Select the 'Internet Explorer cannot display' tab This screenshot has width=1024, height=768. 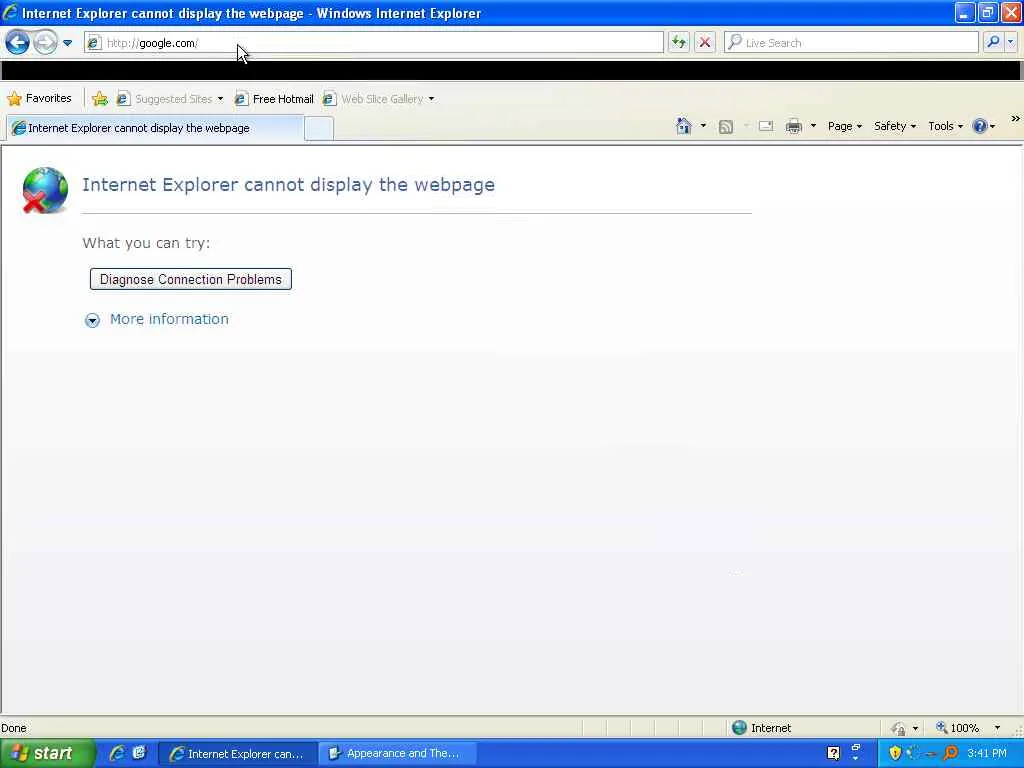coord(155,128)
